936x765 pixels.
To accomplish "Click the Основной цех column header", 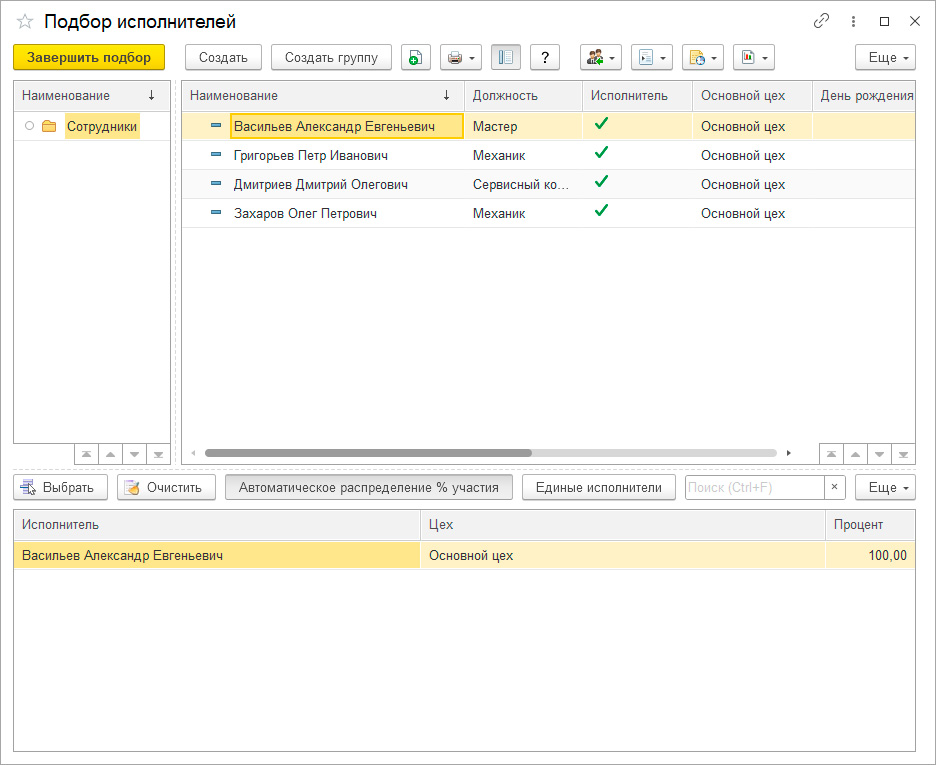I will pyautogui.click(x=752, y=95).
